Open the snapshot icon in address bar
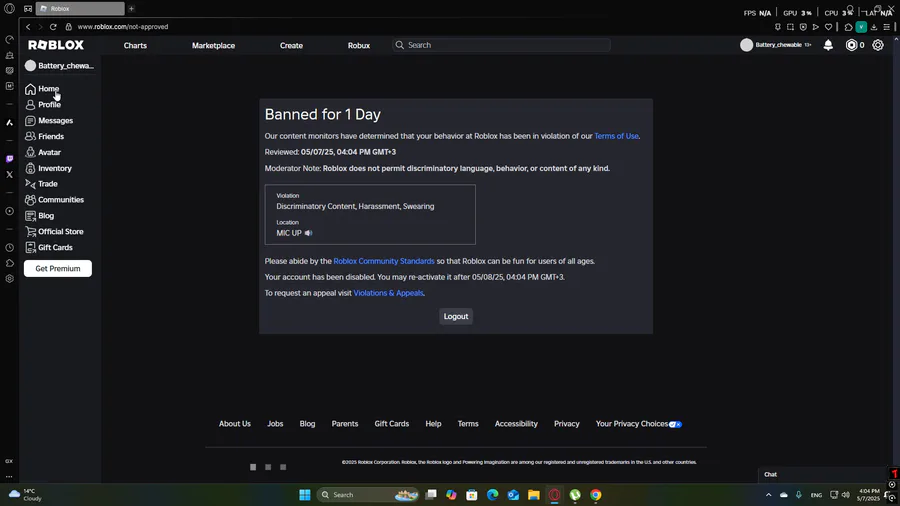 tap(790, 27)
